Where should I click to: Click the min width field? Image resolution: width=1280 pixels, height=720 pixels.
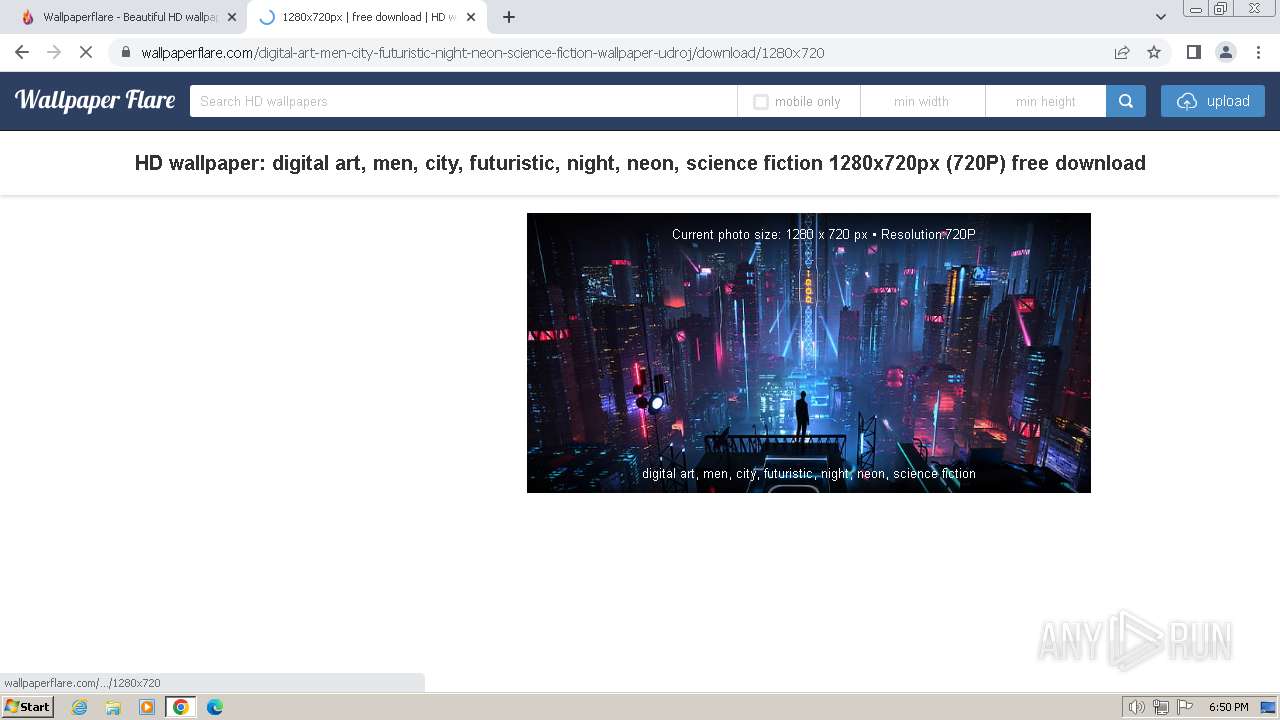pos(922,101)
